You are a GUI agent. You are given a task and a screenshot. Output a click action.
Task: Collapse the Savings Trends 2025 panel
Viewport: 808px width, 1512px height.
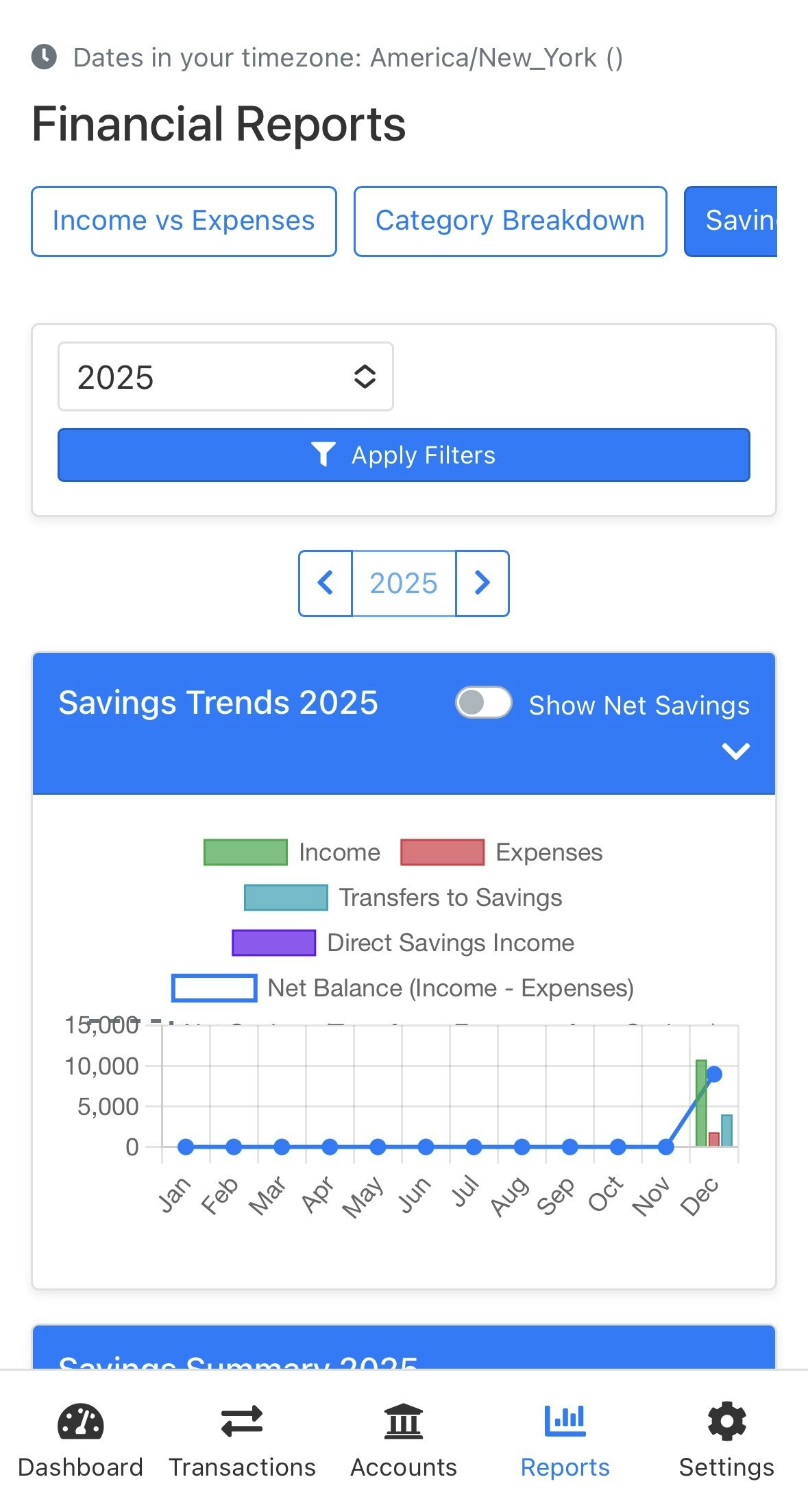click(x=735, y=752)
